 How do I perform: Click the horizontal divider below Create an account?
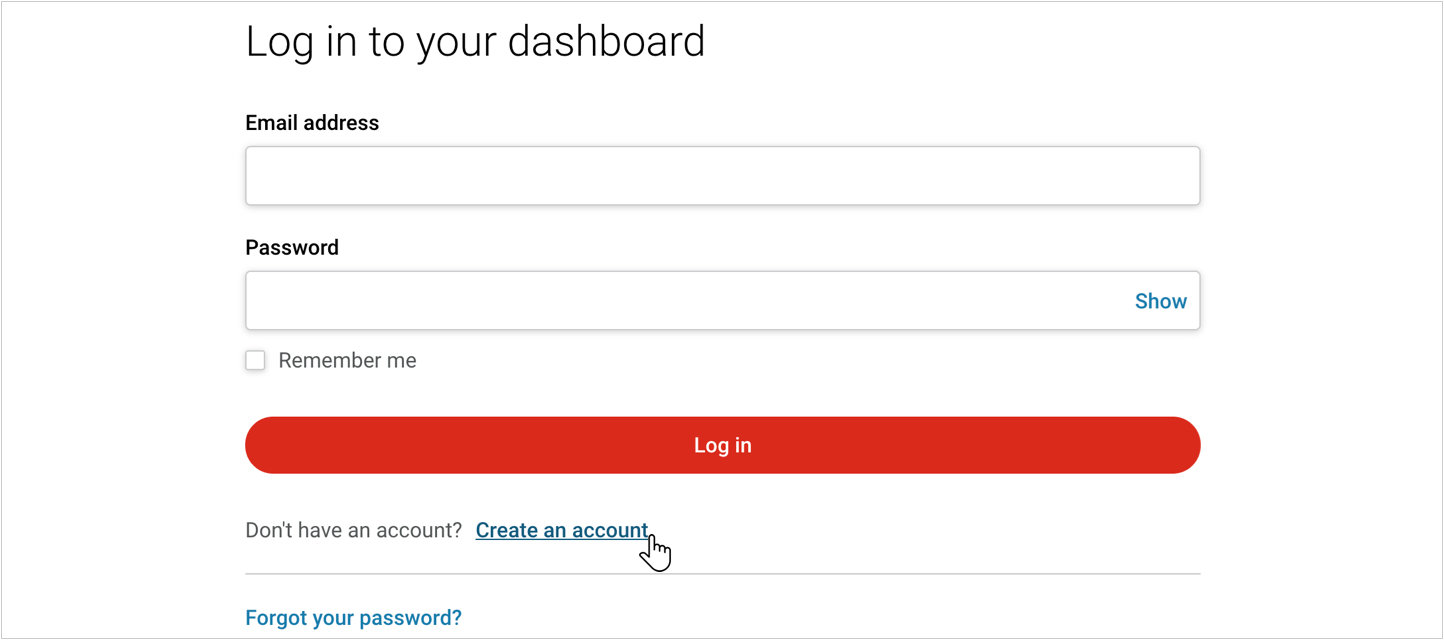coord(722,574)
